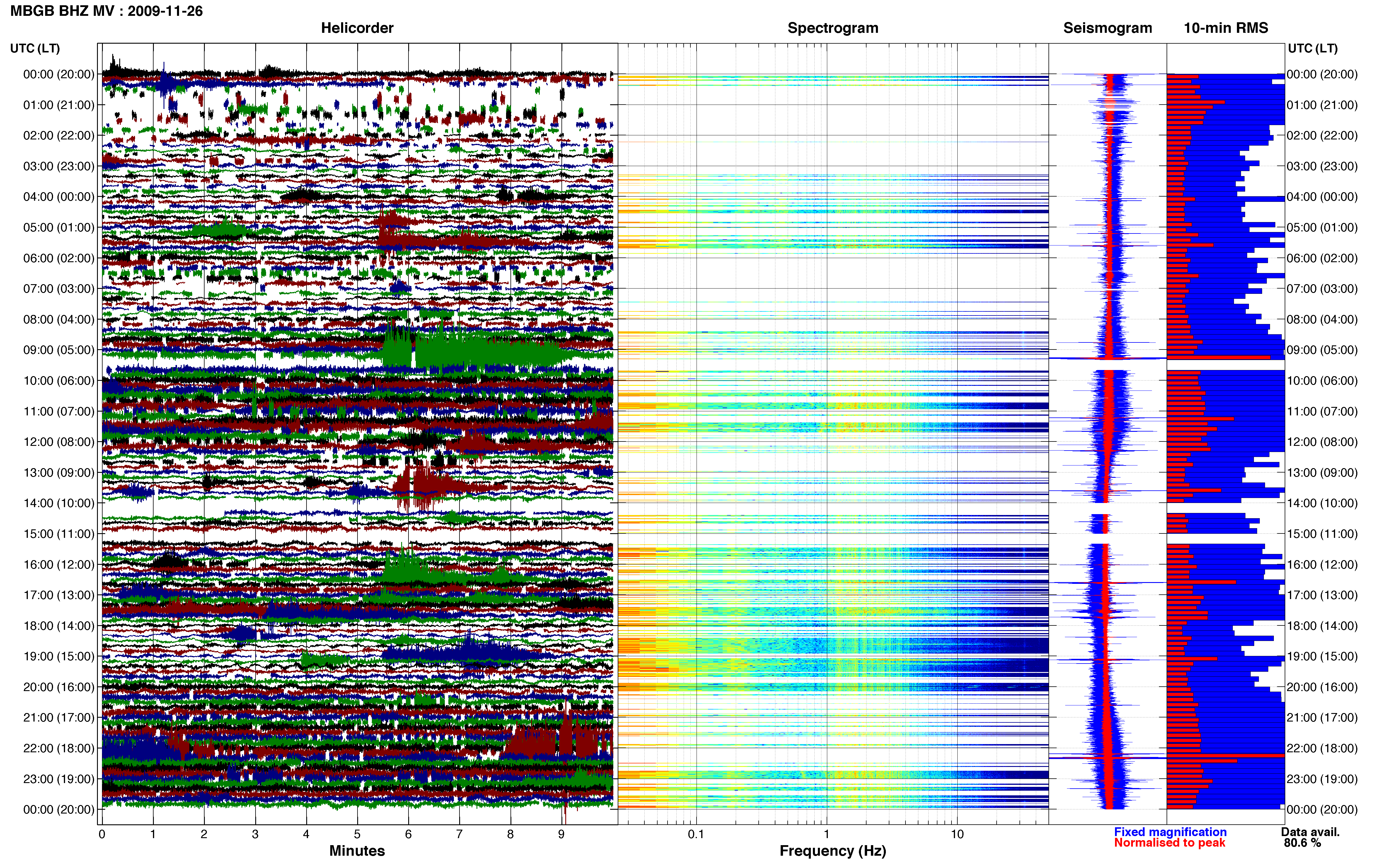This screenshot has height=868, width=1389.
Task: Click the left time label '14:00 (10:00)'
Action: point(59,503)
